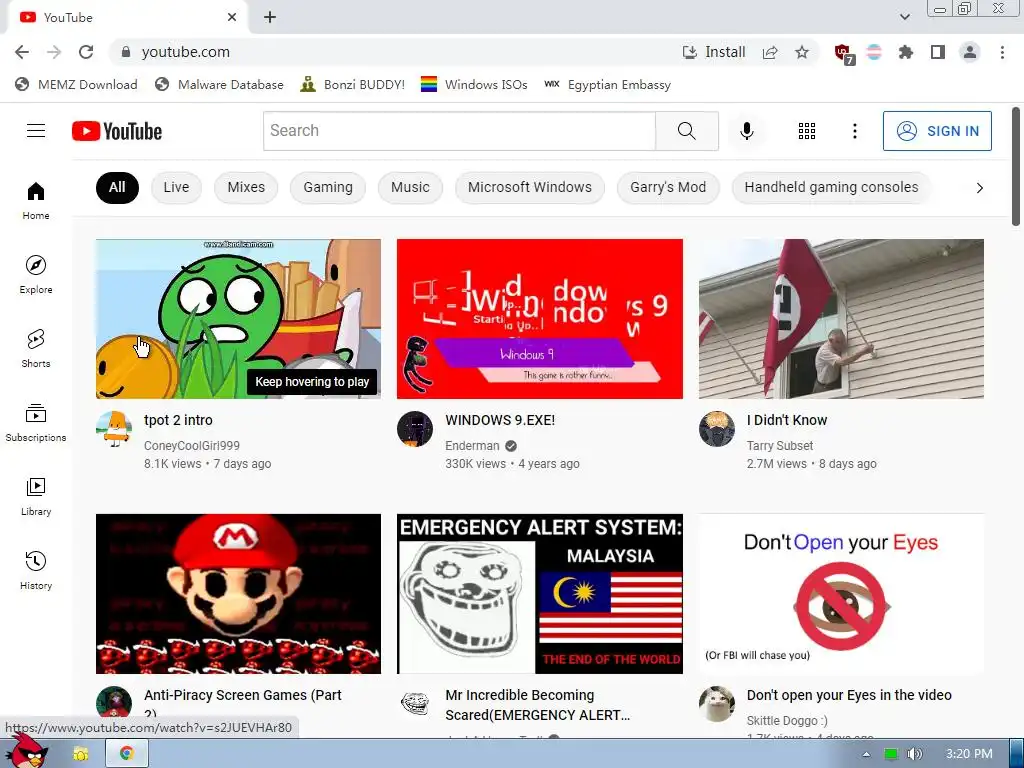The width and height of the screenshot is (1024, 768).
Task: Open Windows ISOs bookmark
Action: (474, 85)
